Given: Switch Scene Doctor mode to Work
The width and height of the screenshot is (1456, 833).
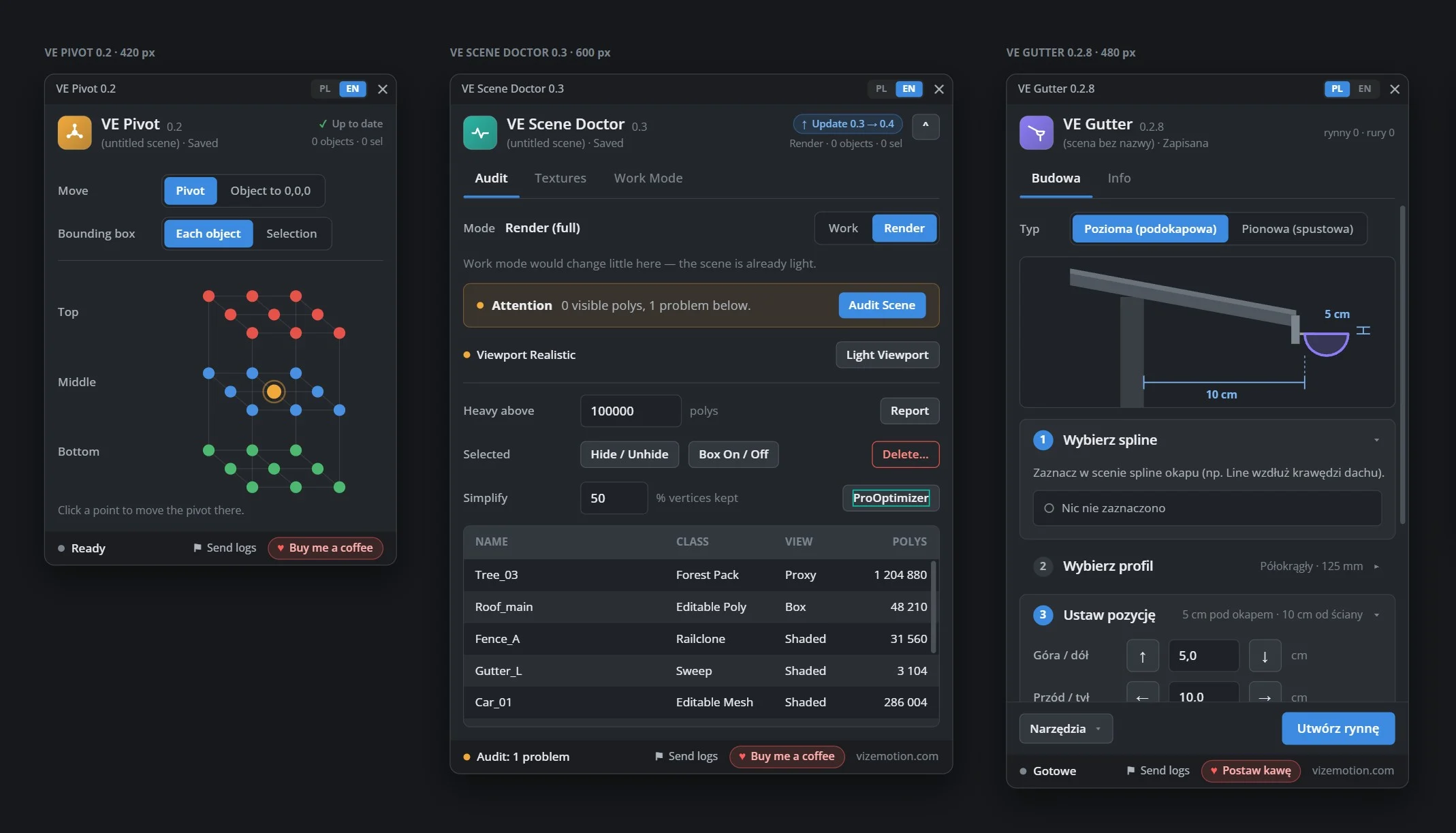Looking at the screenshot, I should click(843, 228).
